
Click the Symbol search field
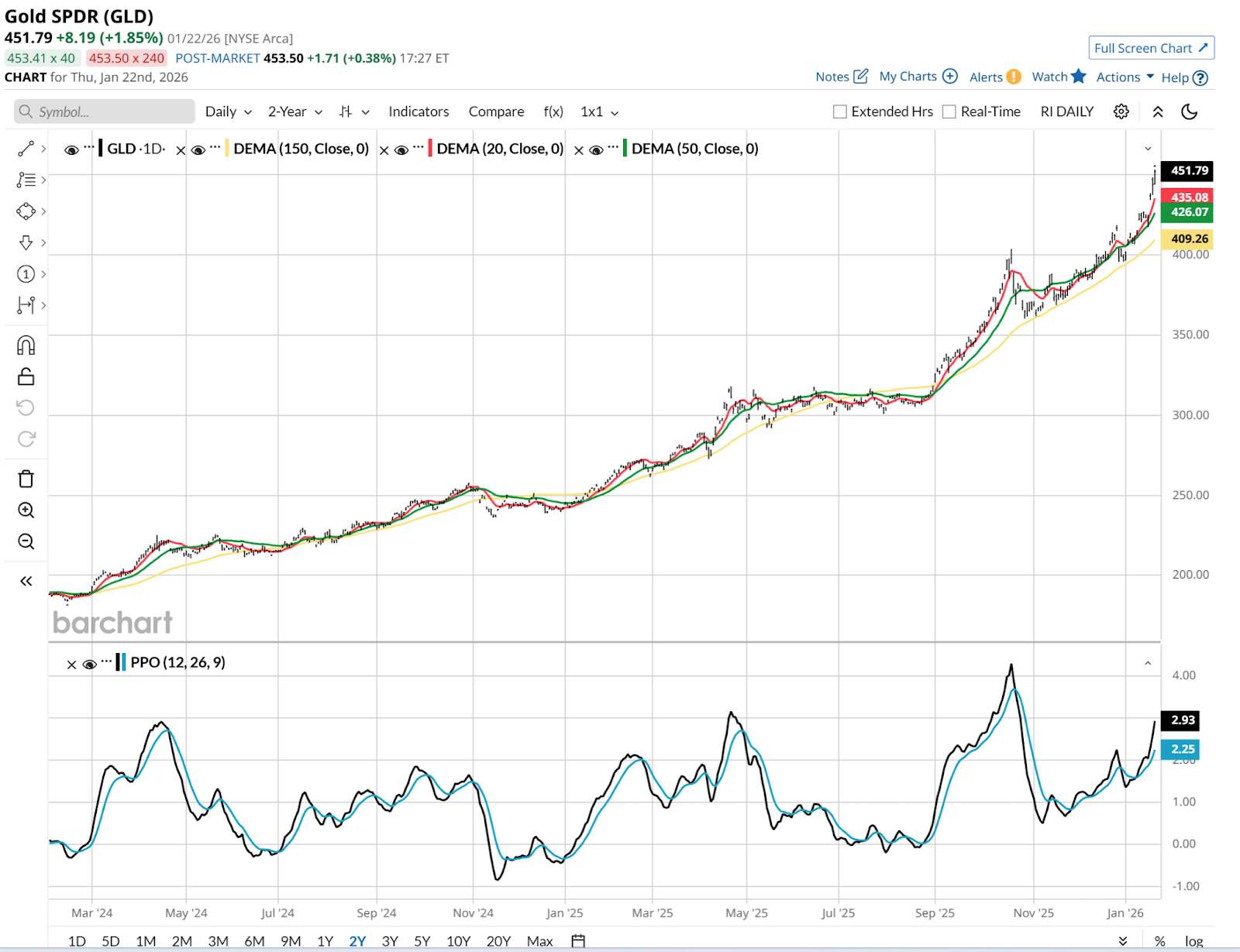pos(105,112)
